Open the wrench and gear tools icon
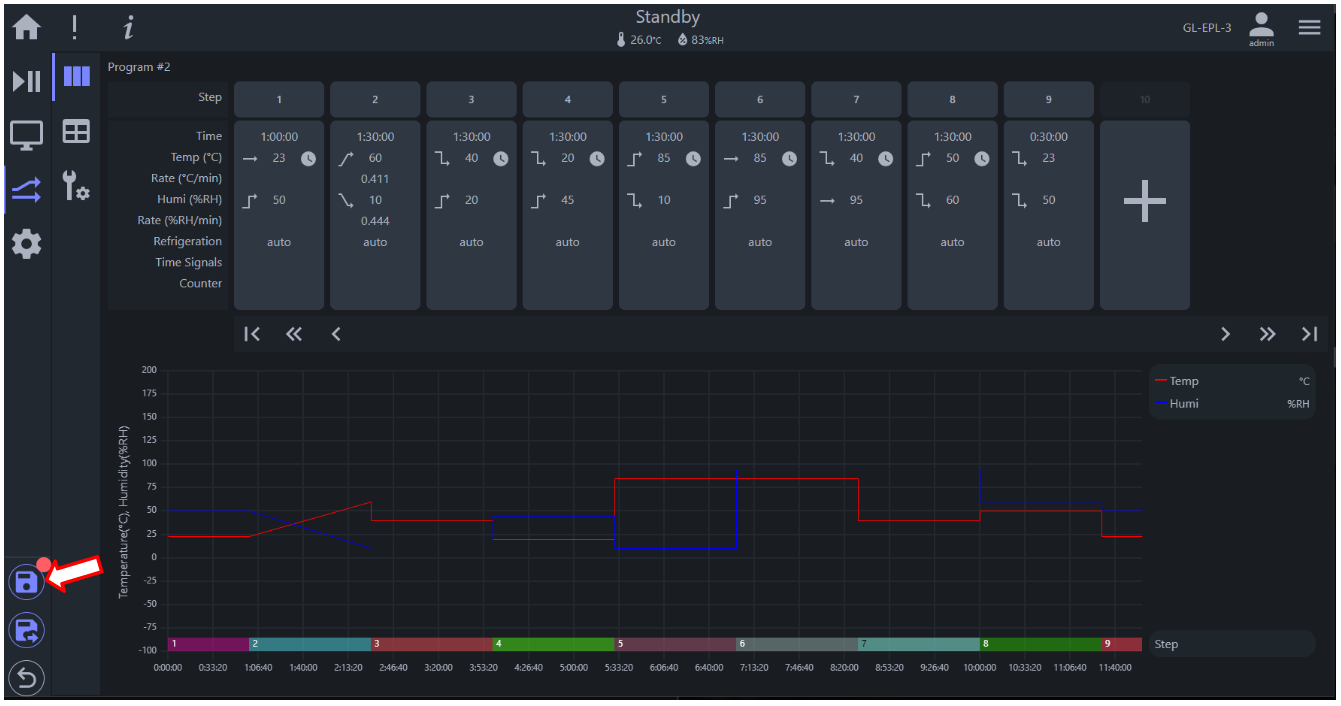This screenshot has width=1341, height=706. (77, 185)
